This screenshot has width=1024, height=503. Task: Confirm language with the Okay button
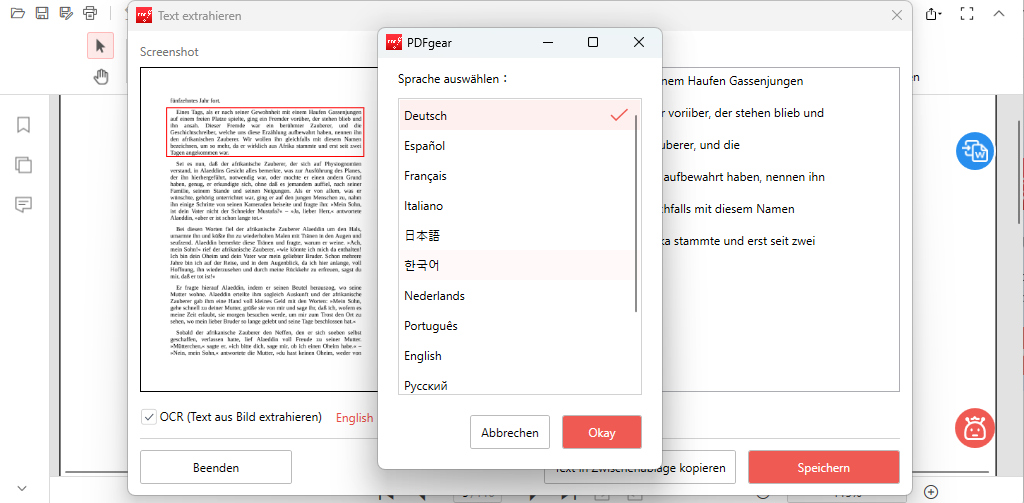[601, 432]
